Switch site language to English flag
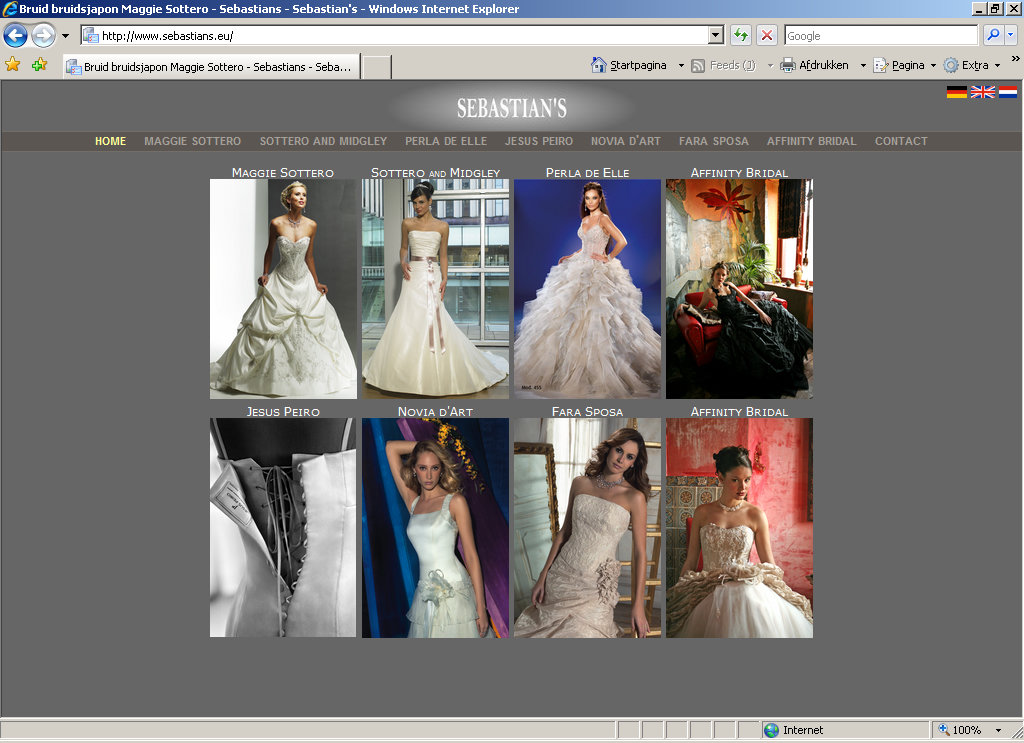Screen dimensions: 1024x743 coord(983,92)
